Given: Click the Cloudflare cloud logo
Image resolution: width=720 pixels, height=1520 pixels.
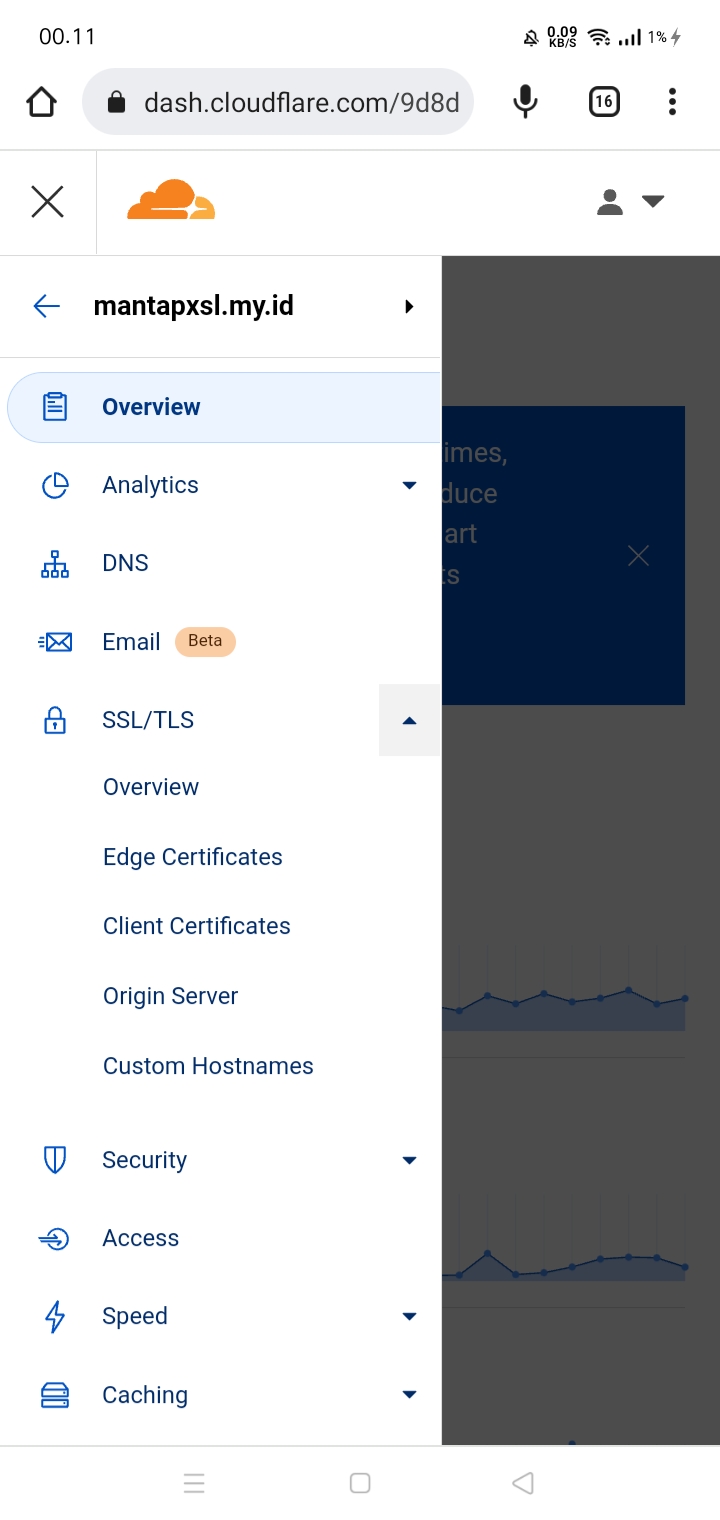Looking at the screenshot, I should tap(171, 200).
